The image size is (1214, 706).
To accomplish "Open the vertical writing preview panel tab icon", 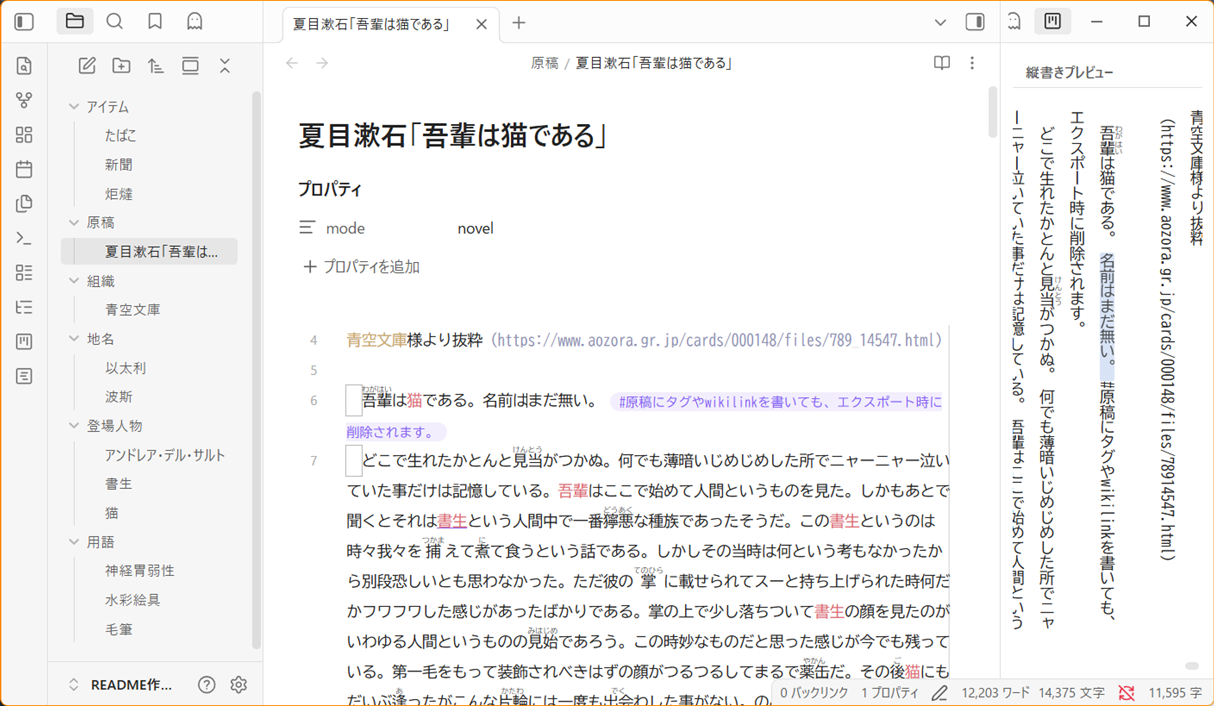I will pos(1052,21).
